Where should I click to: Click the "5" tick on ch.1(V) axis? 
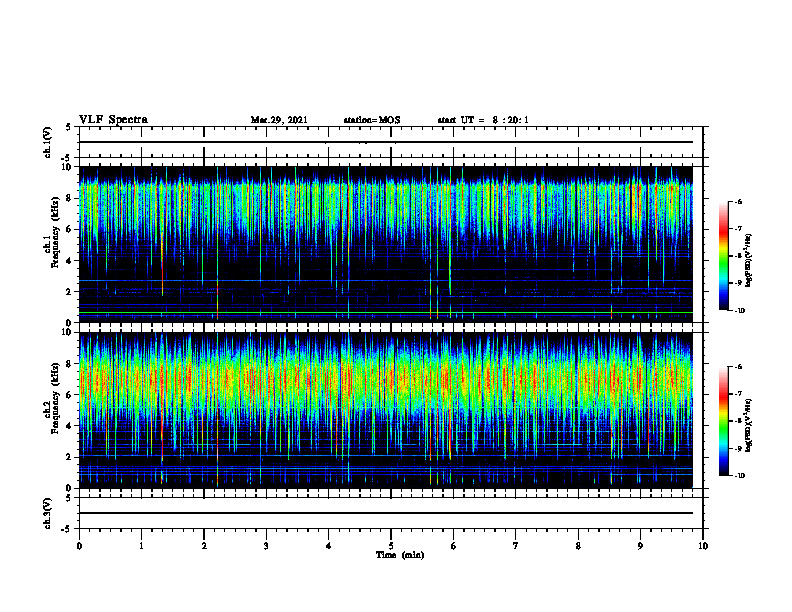[69, 127]
